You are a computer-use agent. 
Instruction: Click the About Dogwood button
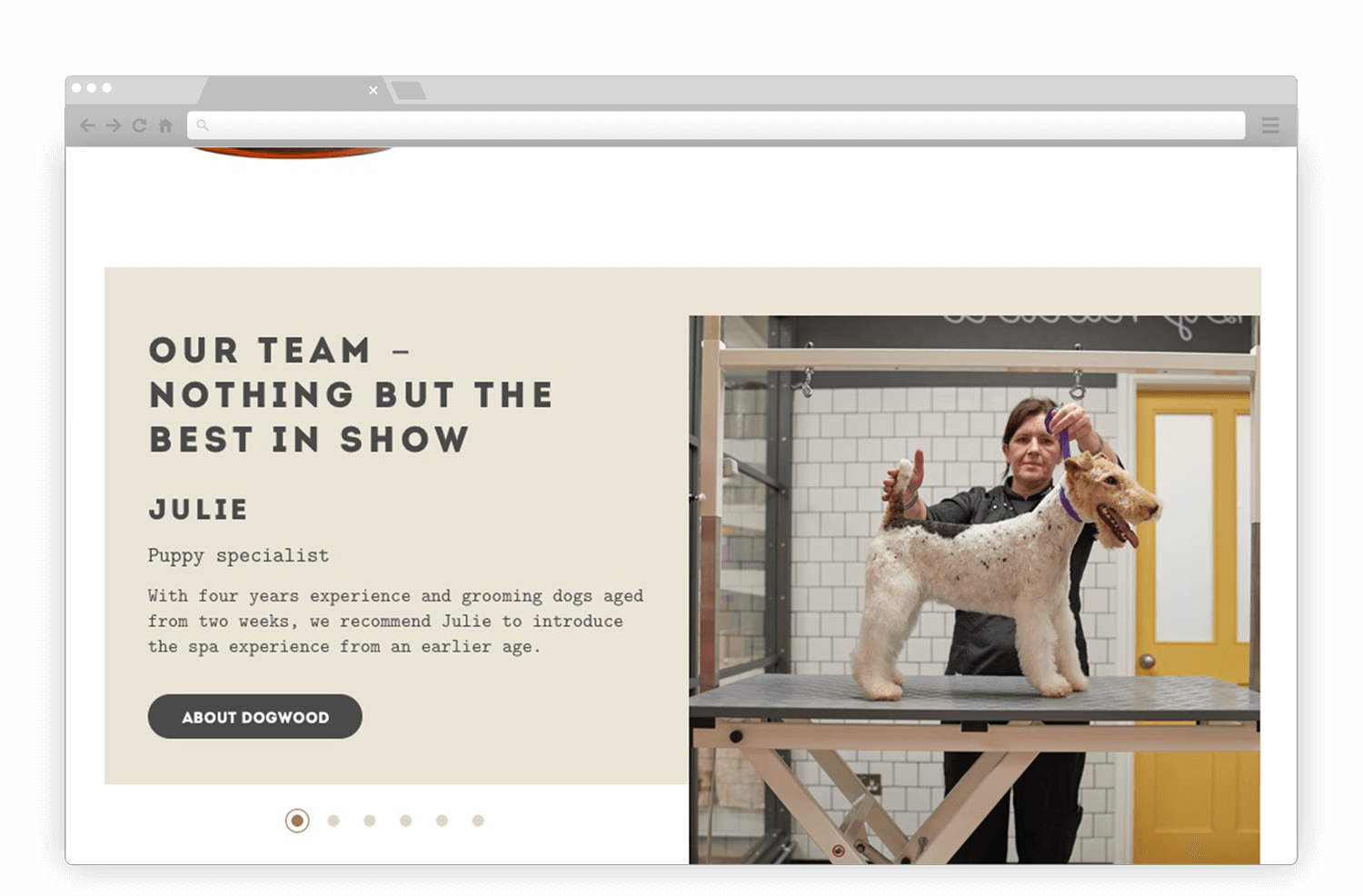coord(255,717)
